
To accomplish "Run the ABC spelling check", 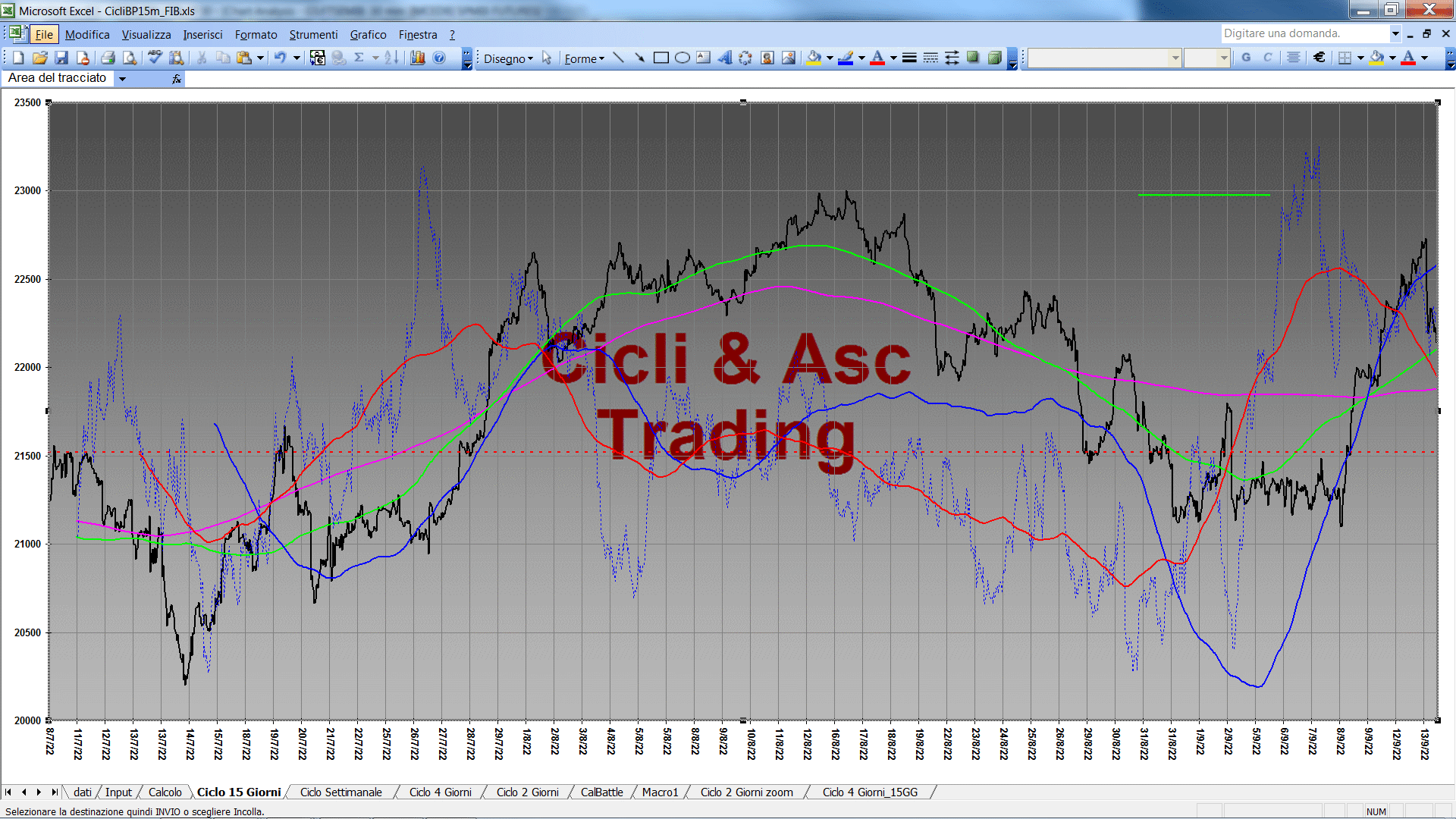I will (x=155, y=58).
